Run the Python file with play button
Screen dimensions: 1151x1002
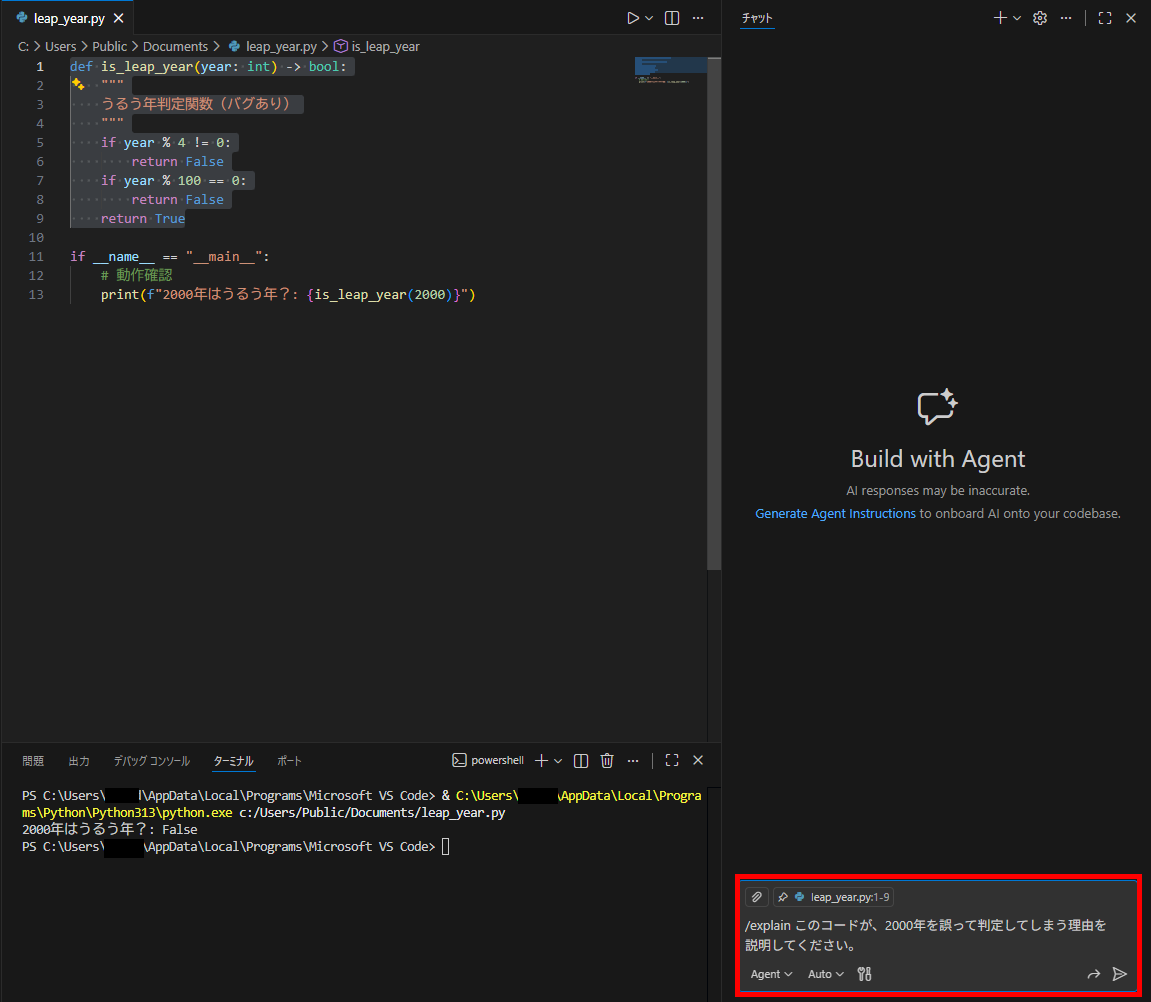(632, 18)
